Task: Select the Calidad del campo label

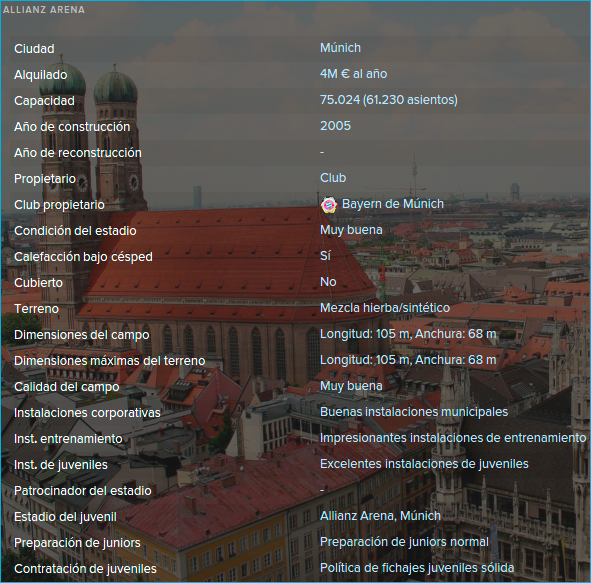Action: (x=67, y=387)
